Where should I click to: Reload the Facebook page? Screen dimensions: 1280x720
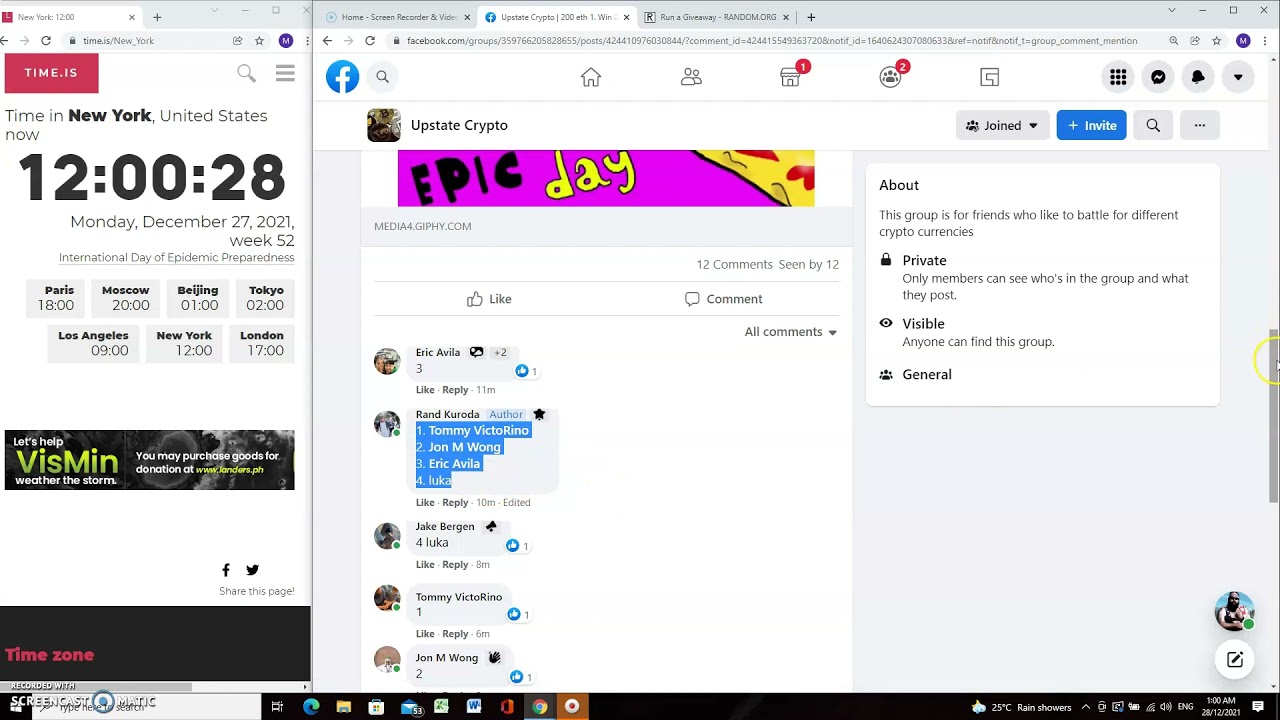370,41
